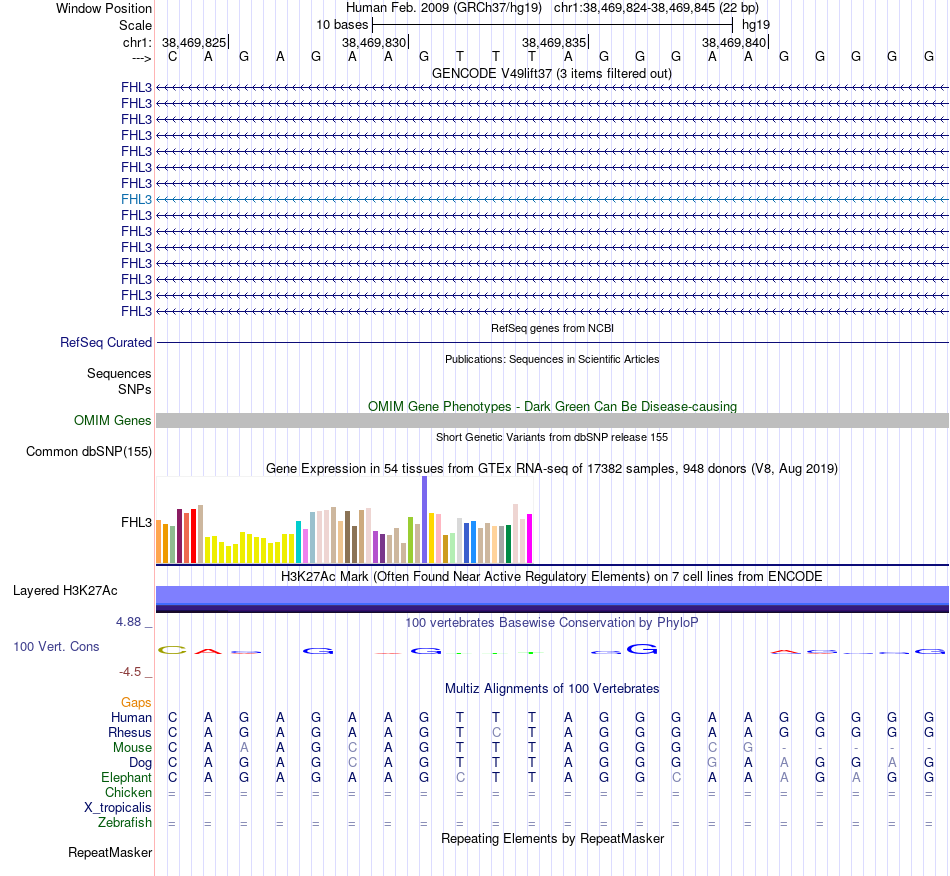Click the 'Elephant' alignment row label
Viewport: 950px width, 876px height.
(127, 777)
